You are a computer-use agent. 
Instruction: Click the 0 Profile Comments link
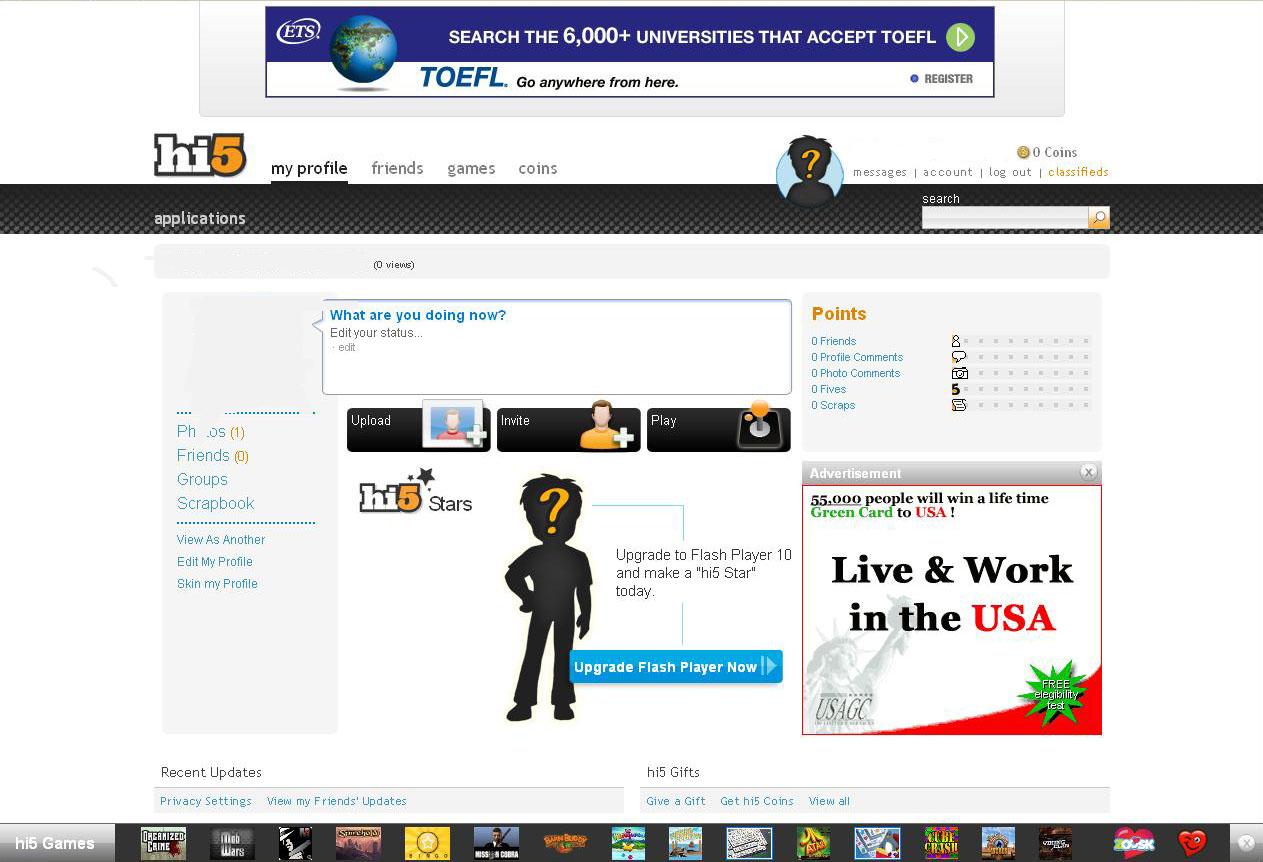tap(857, 357)
